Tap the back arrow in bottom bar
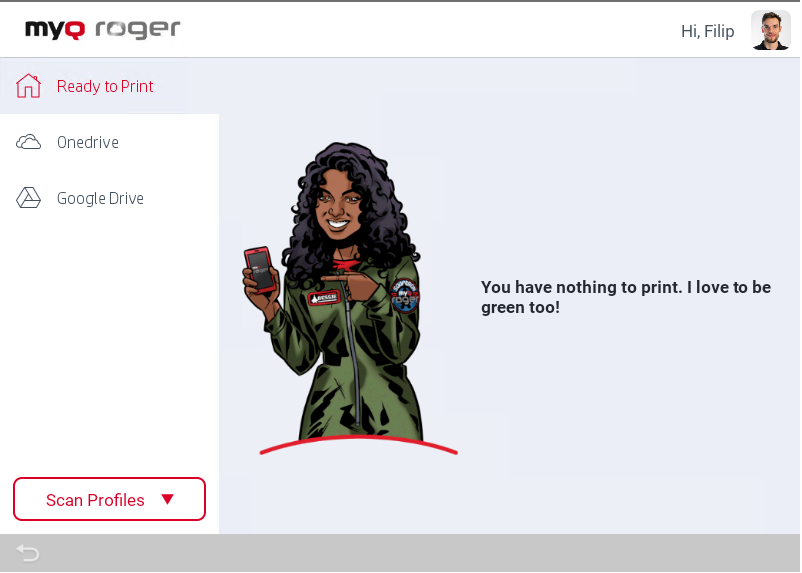The width and height of the screenshot is (802, 573). point(27,553)
